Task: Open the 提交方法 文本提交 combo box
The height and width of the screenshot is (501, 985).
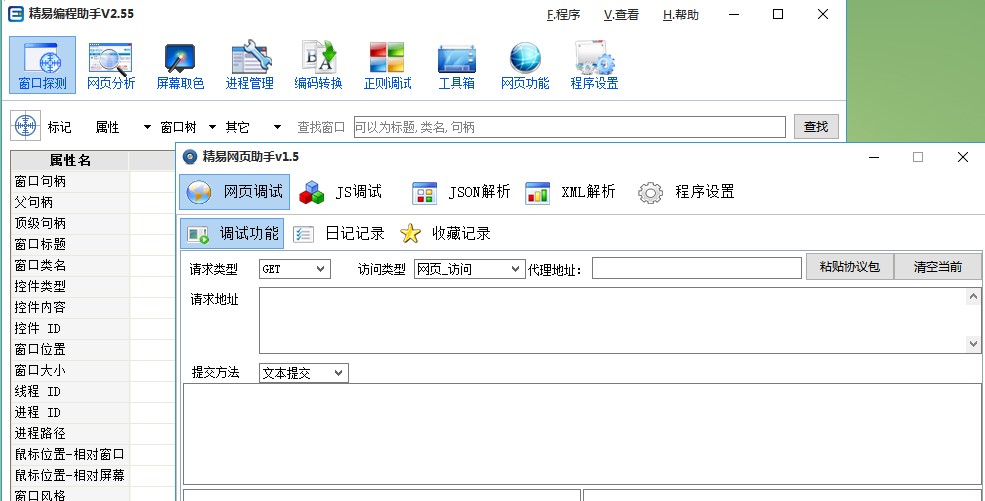Action: tap(303, 373)
